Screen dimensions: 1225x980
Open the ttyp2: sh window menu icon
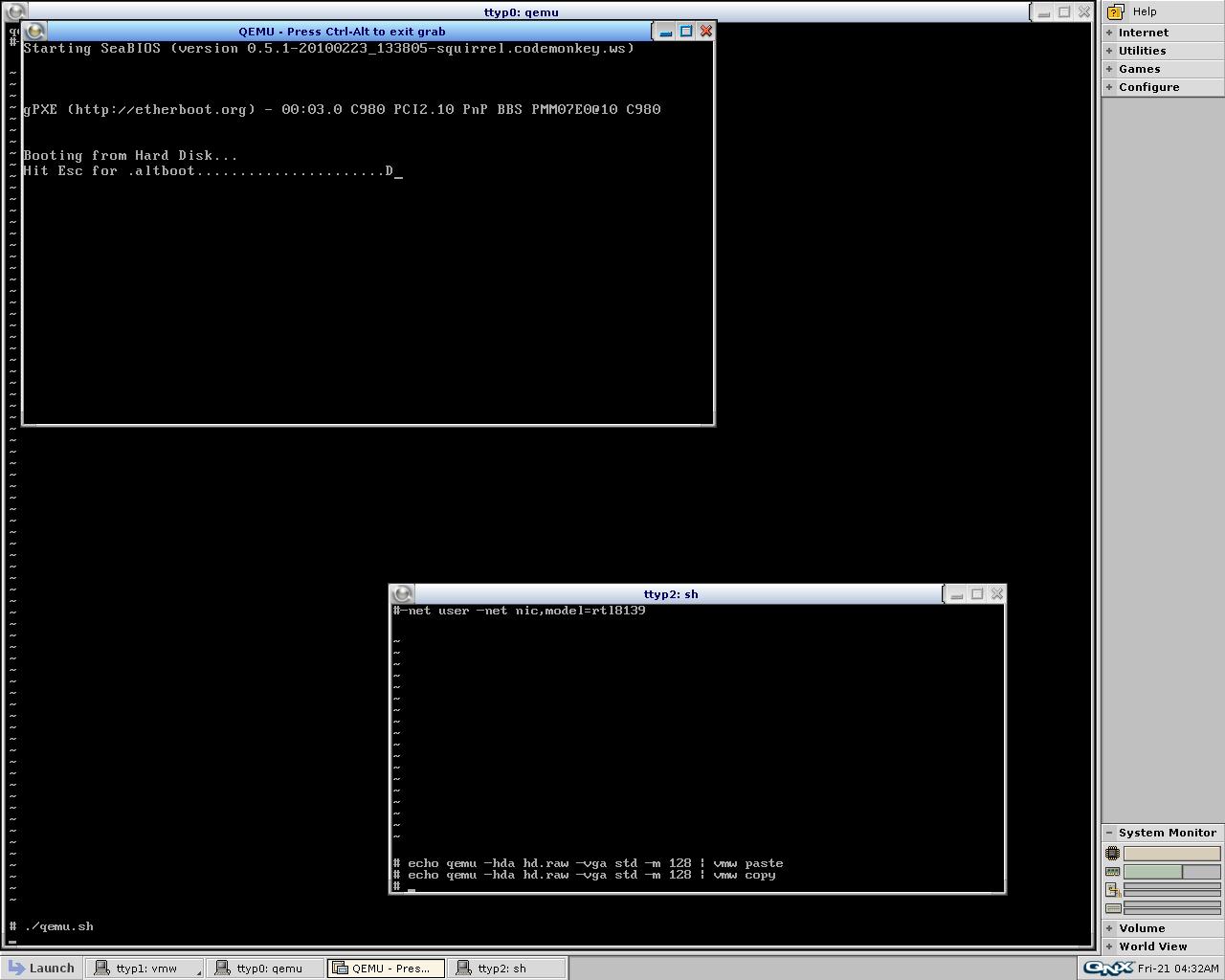[x=403, y=594]
